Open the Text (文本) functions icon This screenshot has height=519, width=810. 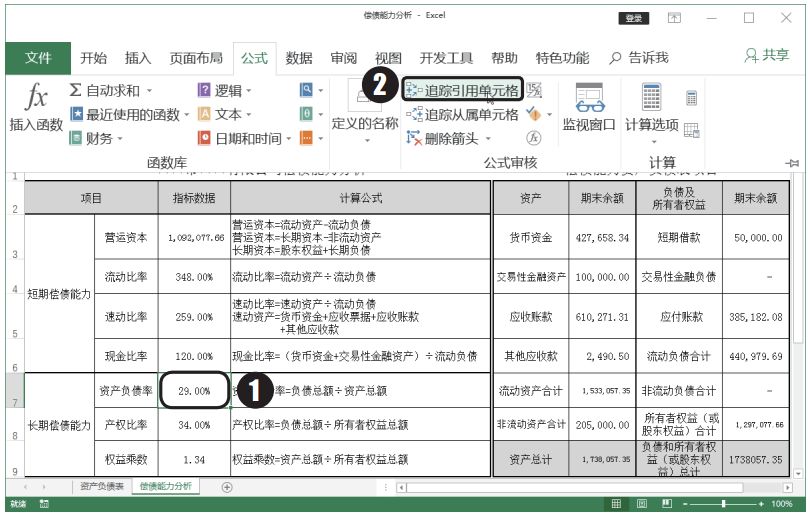pos(204,114)
